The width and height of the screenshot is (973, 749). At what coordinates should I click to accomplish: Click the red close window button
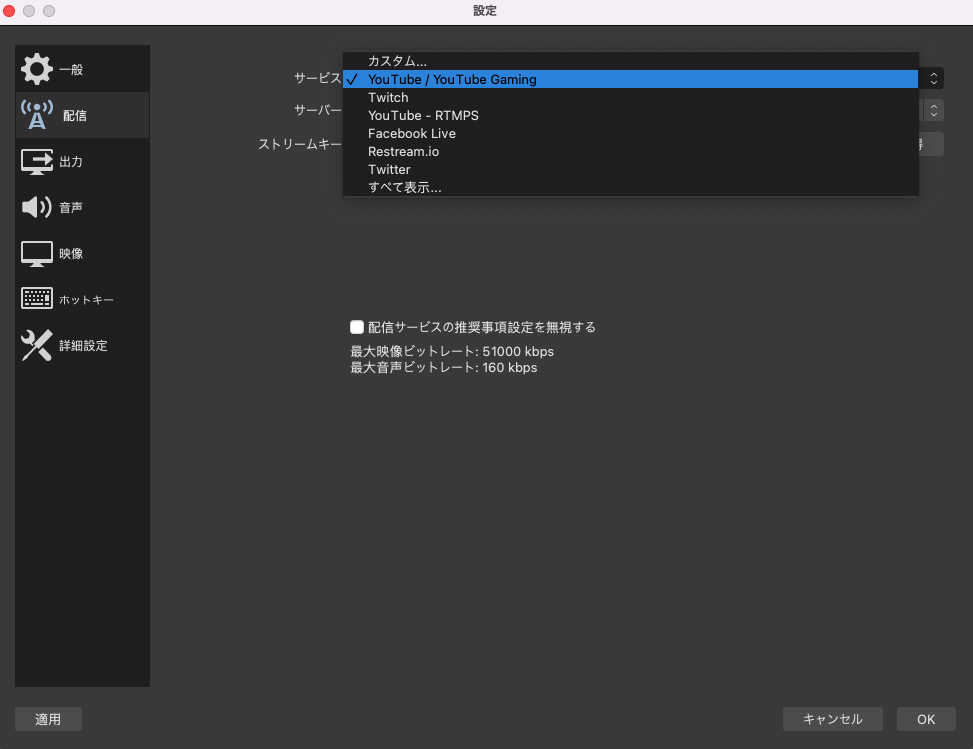[9, 11]
